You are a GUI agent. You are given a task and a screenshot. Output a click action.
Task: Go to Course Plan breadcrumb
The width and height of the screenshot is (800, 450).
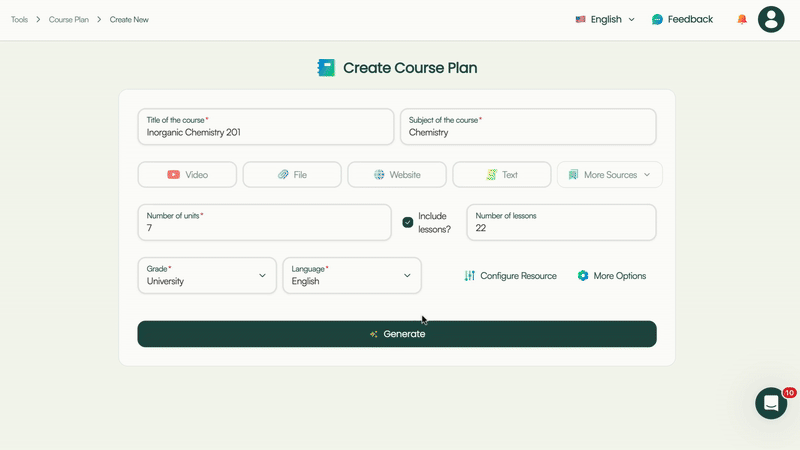(x=68, y=19)
